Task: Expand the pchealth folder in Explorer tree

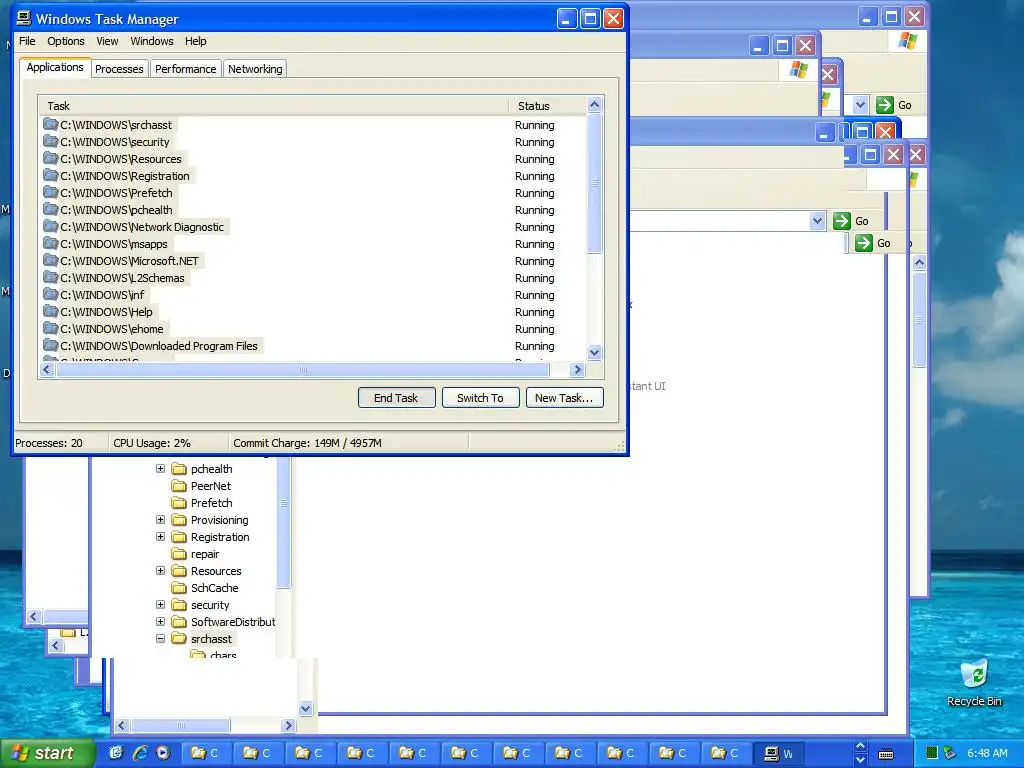Action: [161, 468]
